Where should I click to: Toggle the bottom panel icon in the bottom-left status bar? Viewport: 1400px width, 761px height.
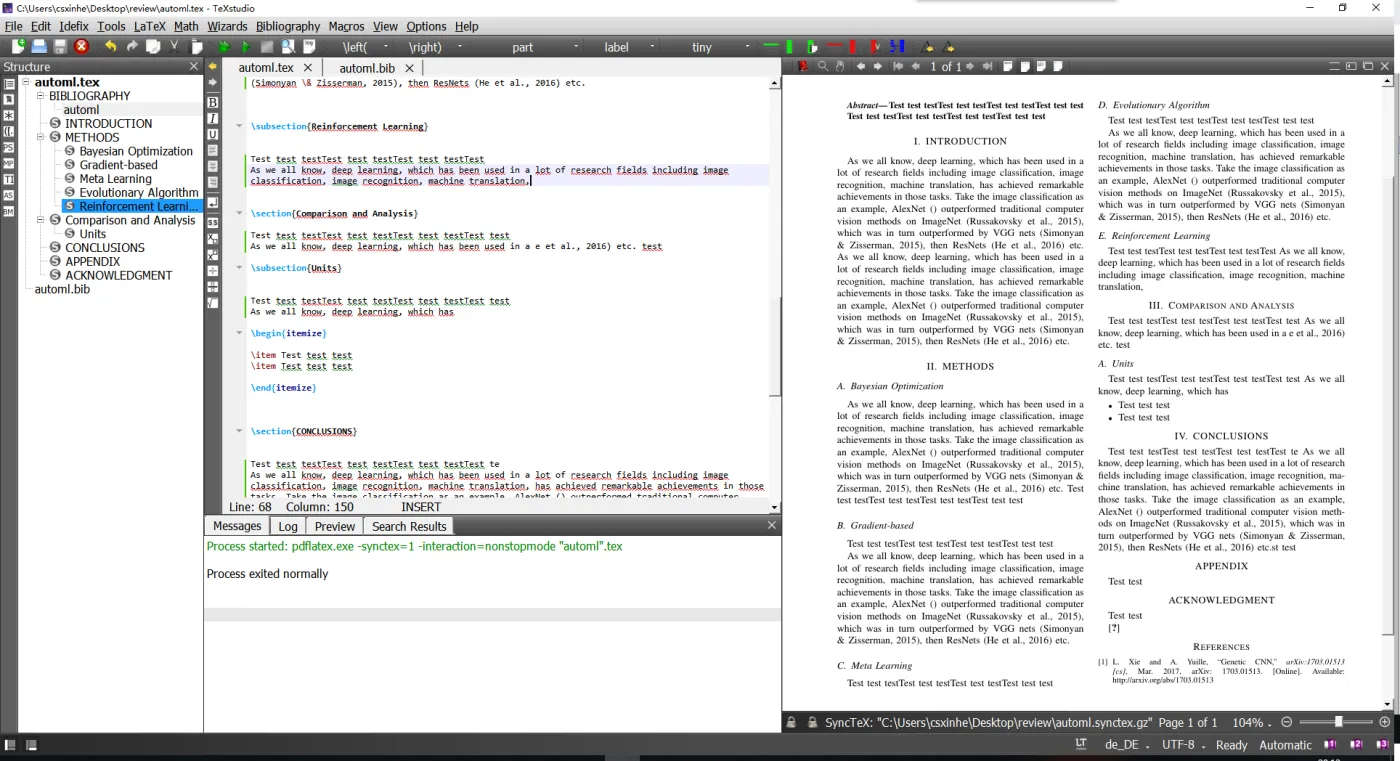30,745
